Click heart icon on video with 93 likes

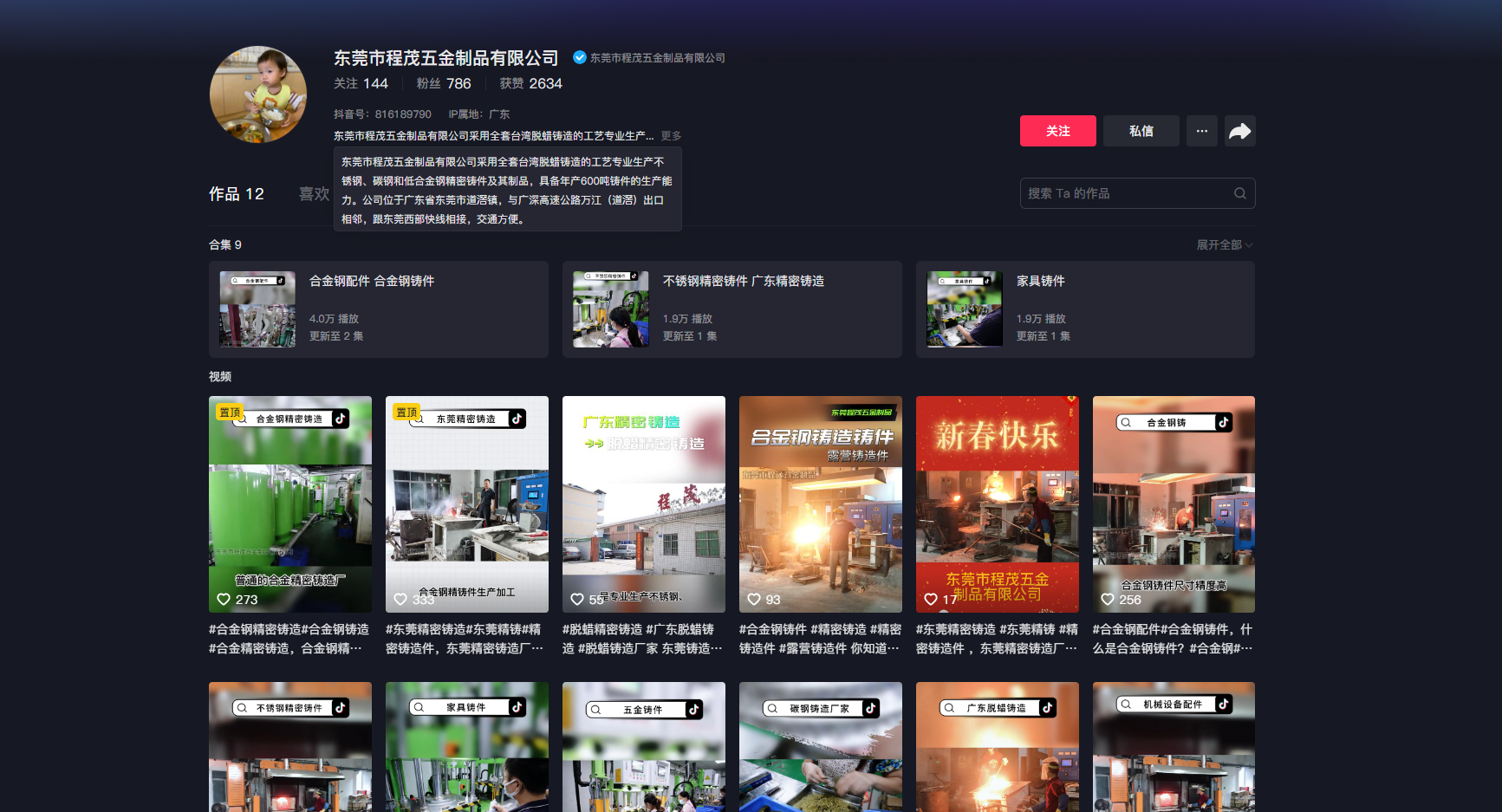click(x=754, y=600)
